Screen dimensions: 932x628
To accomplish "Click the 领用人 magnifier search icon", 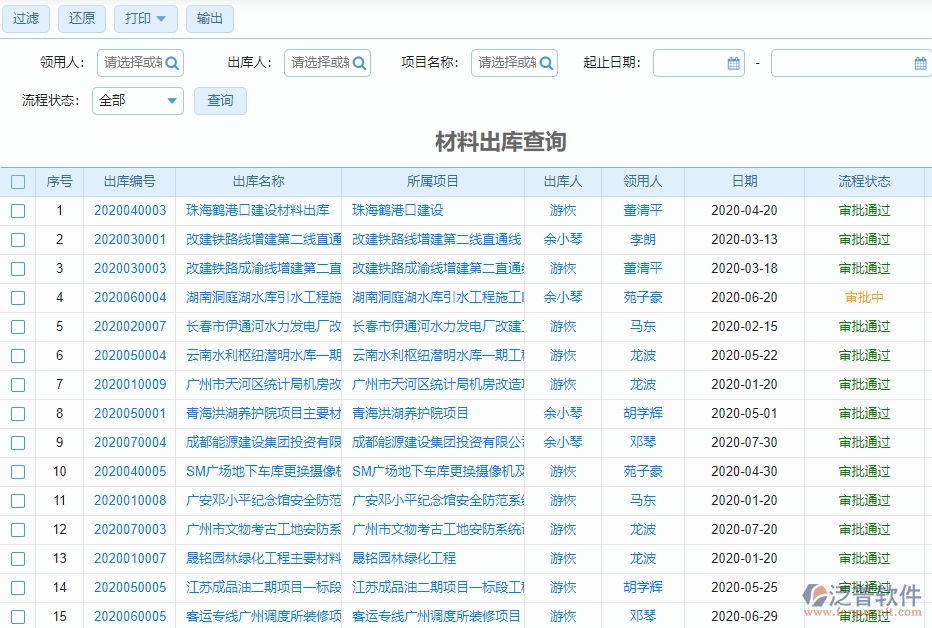I will click(170, 62).
